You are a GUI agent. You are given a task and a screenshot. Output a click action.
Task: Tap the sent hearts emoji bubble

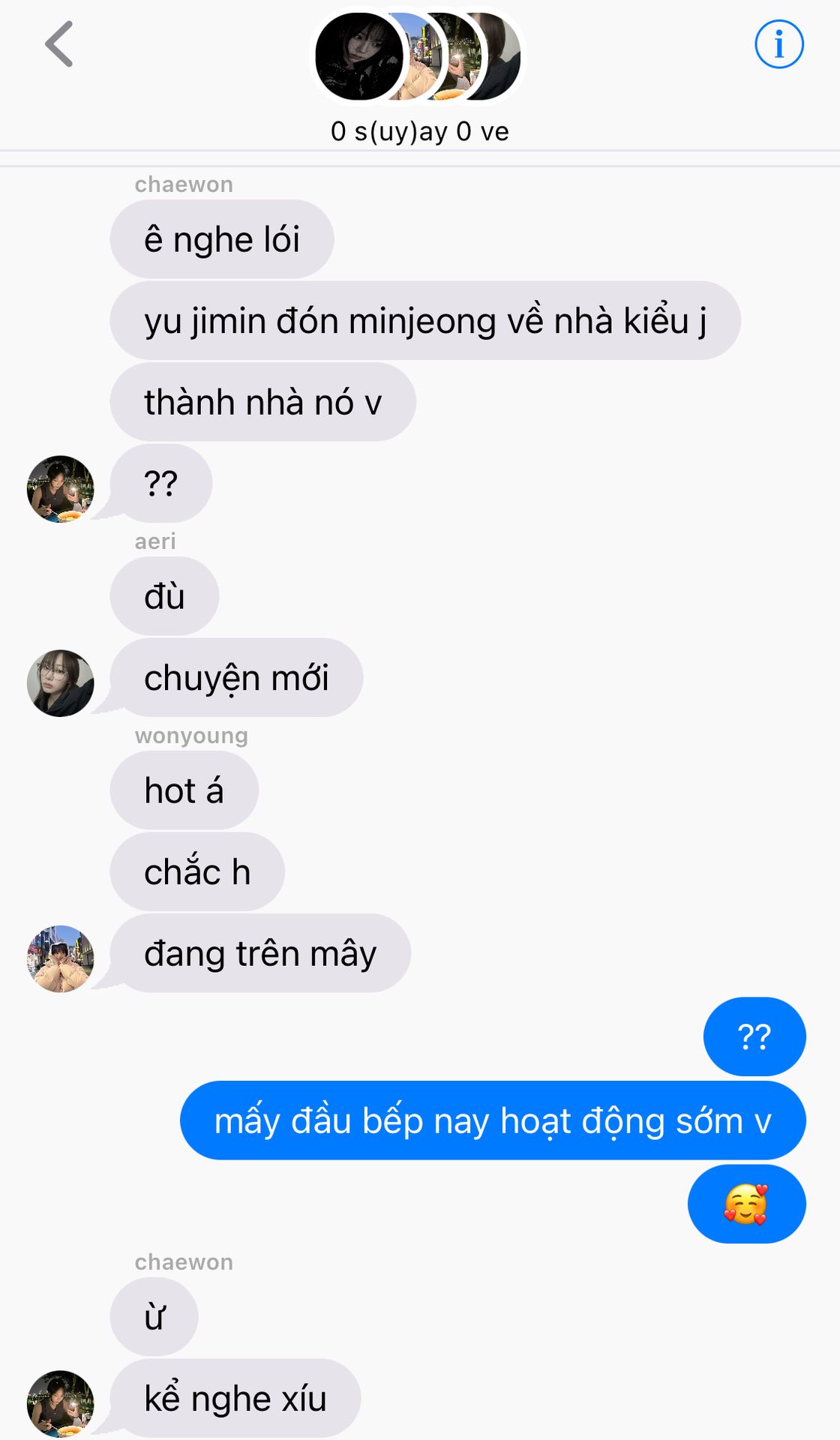747,1204
